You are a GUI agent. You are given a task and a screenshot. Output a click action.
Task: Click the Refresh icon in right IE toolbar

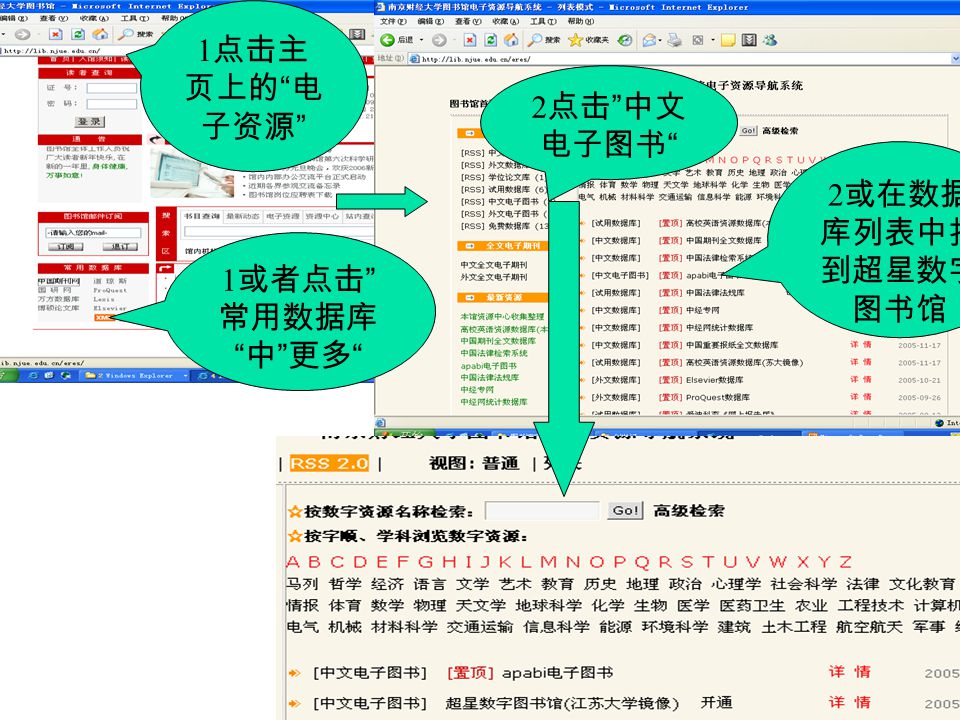click(x=490, y=40)
